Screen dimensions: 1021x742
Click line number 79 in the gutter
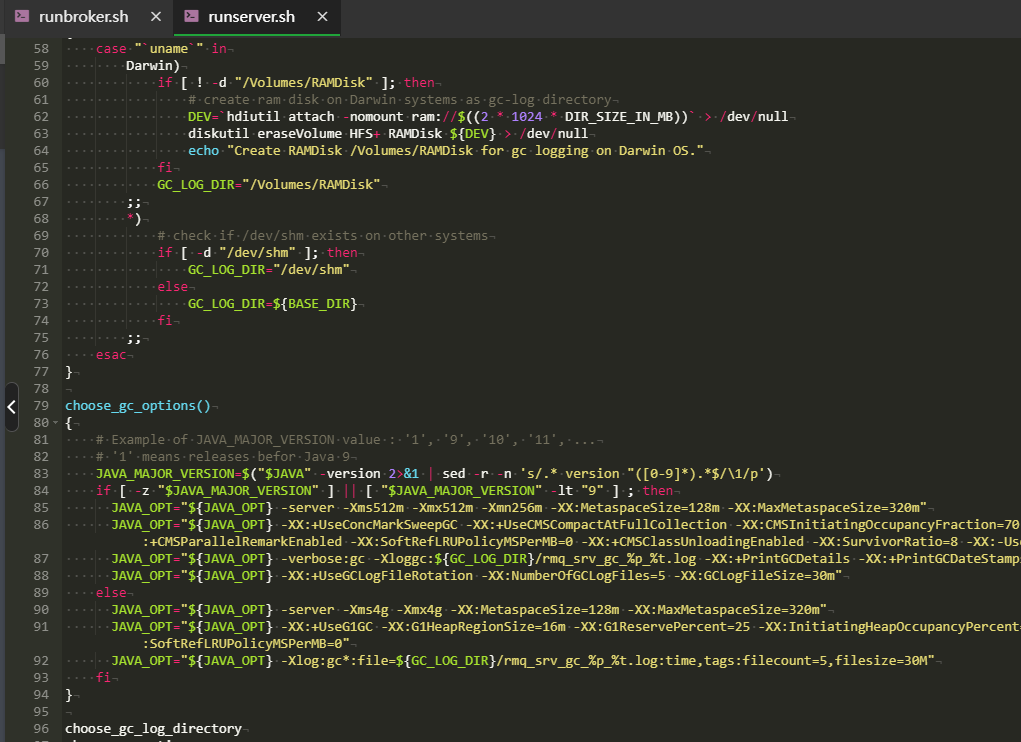coord(41,405)
